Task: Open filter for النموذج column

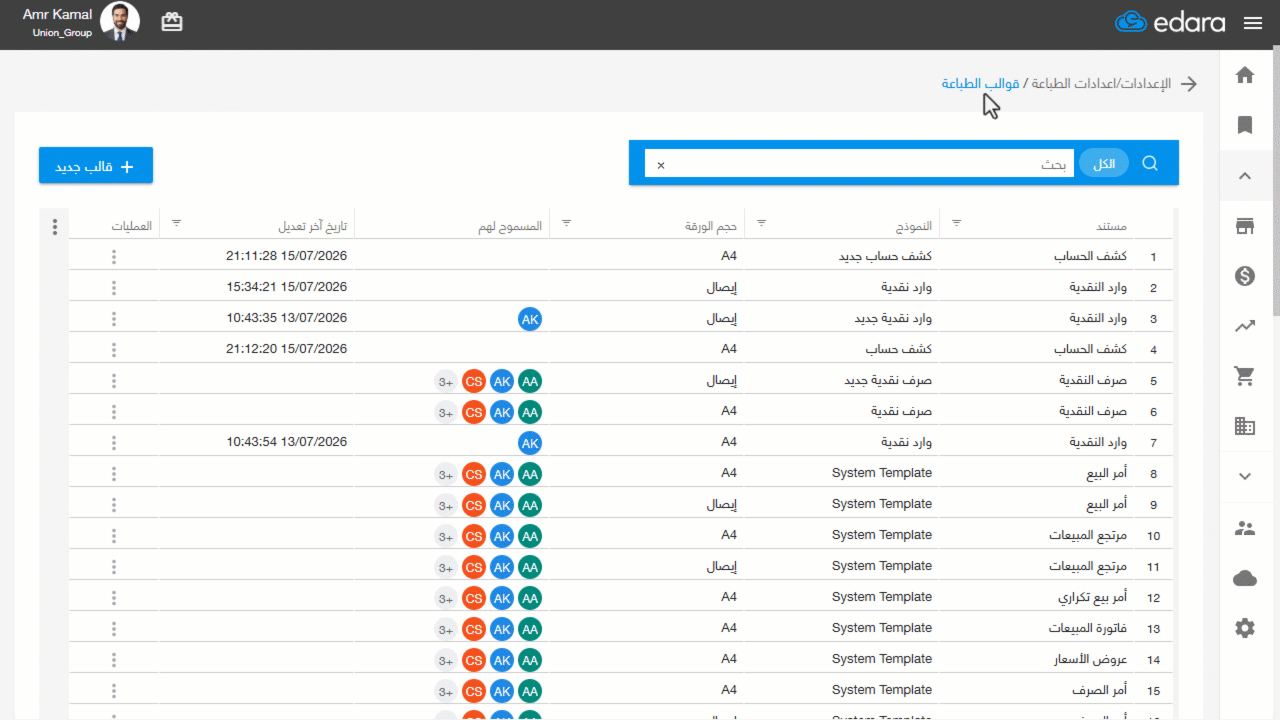Action: 761,223
